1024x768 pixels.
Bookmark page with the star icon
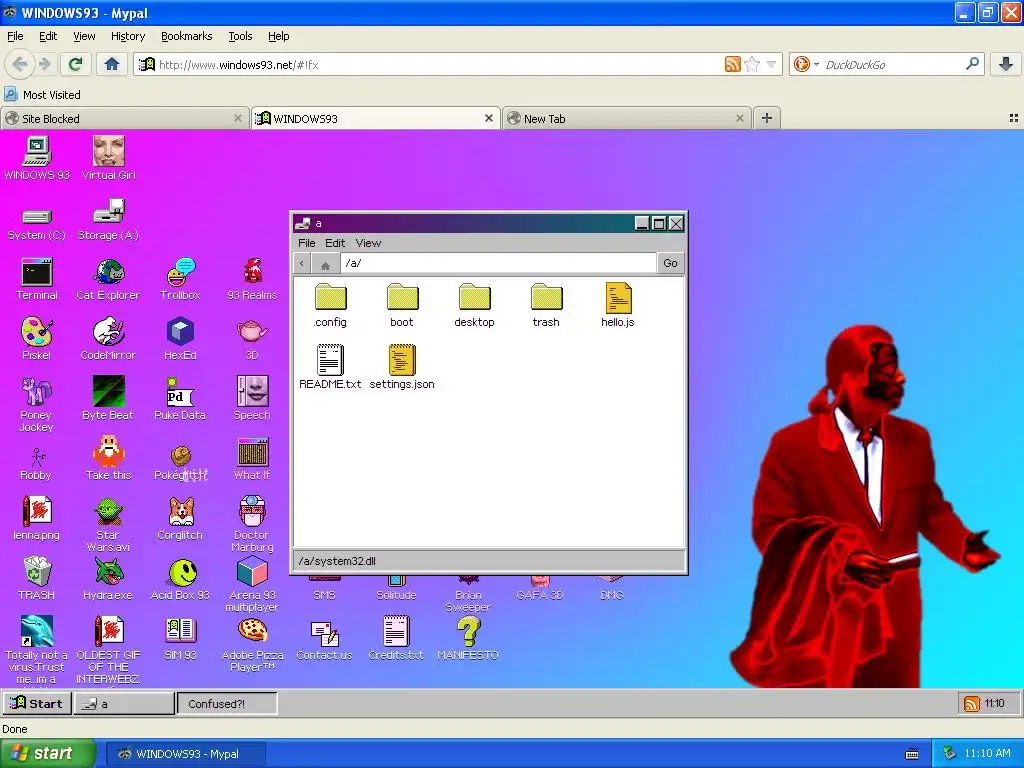pos(752,64)
